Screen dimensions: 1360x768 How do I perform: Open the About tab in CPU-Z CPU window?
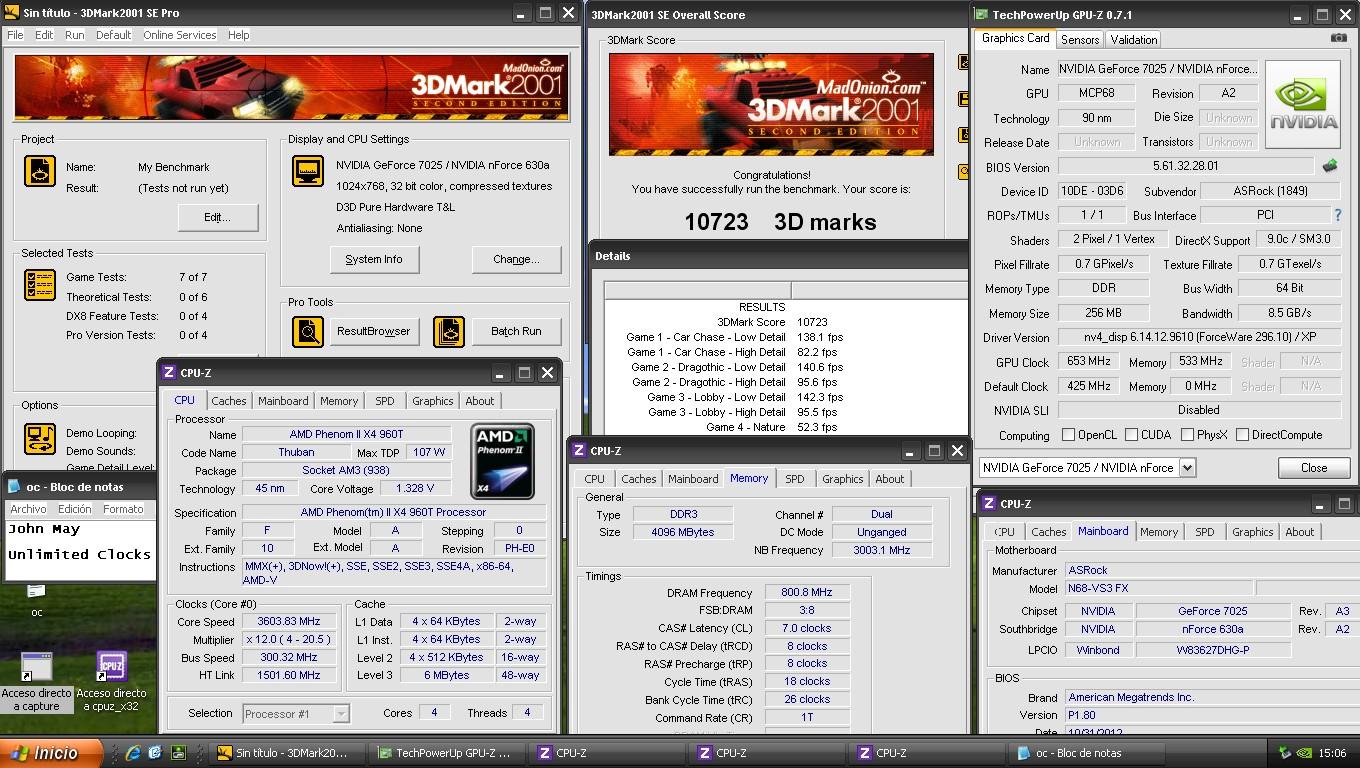point(479,401)
